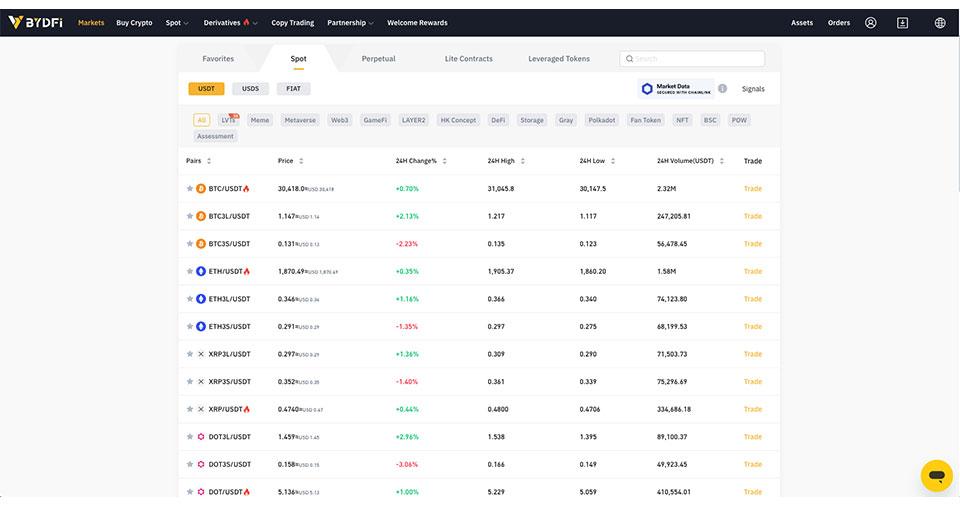Open the yellow chat support bubble

[936, 476]
